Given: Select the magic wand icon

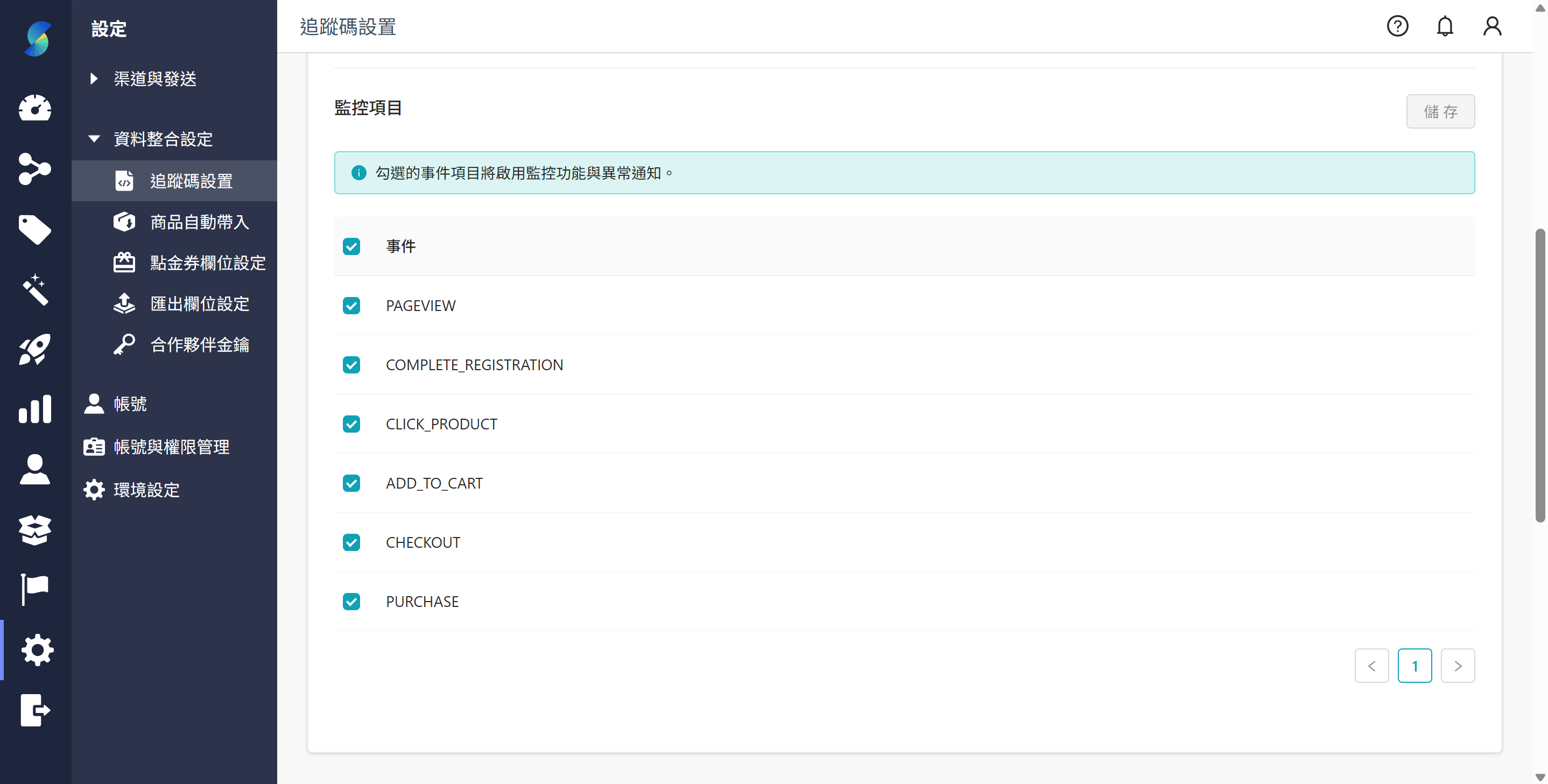Looking at the screenshot, I should tap(35, 290).
